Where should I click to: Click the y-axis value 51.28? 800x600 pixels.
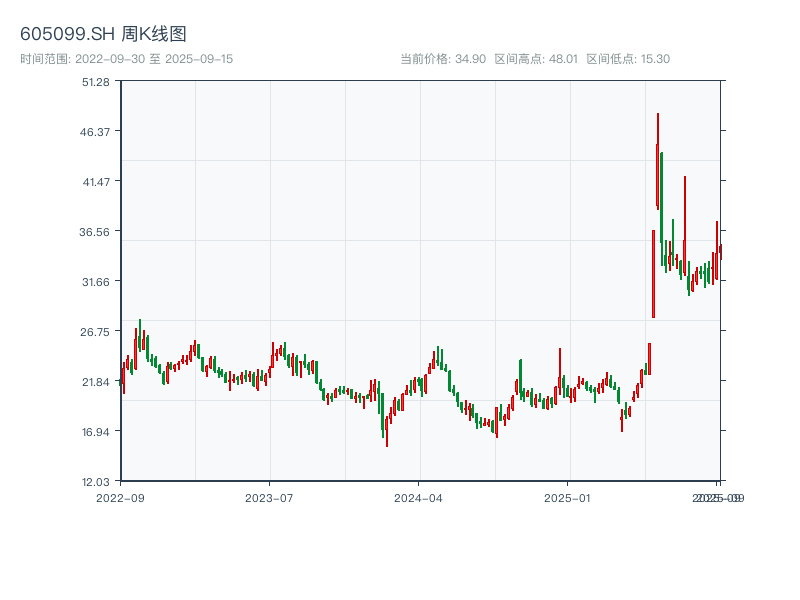pyautogui.click(x=96, y=82)
